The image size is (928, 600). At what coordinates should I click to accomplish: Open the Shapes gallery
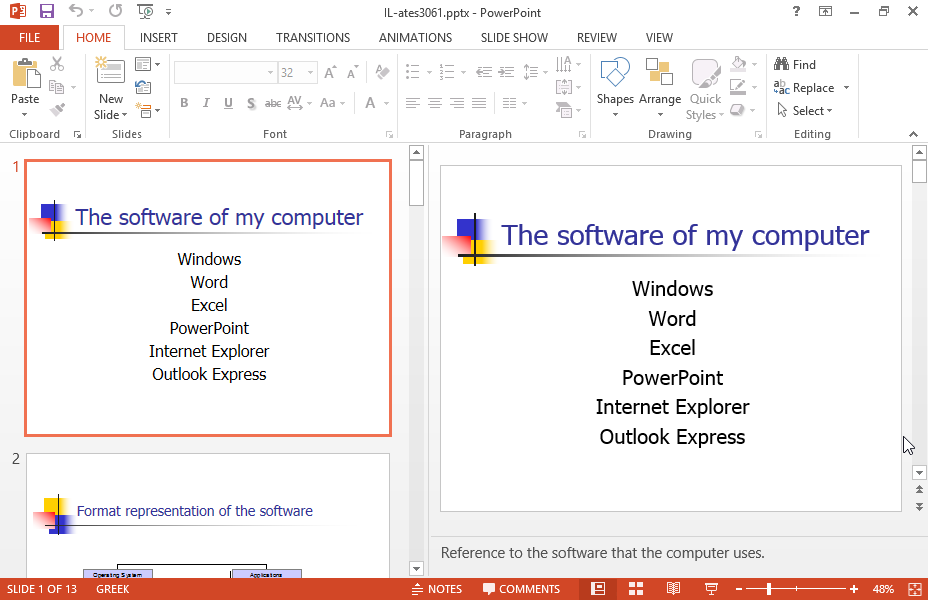pos(615,88)
